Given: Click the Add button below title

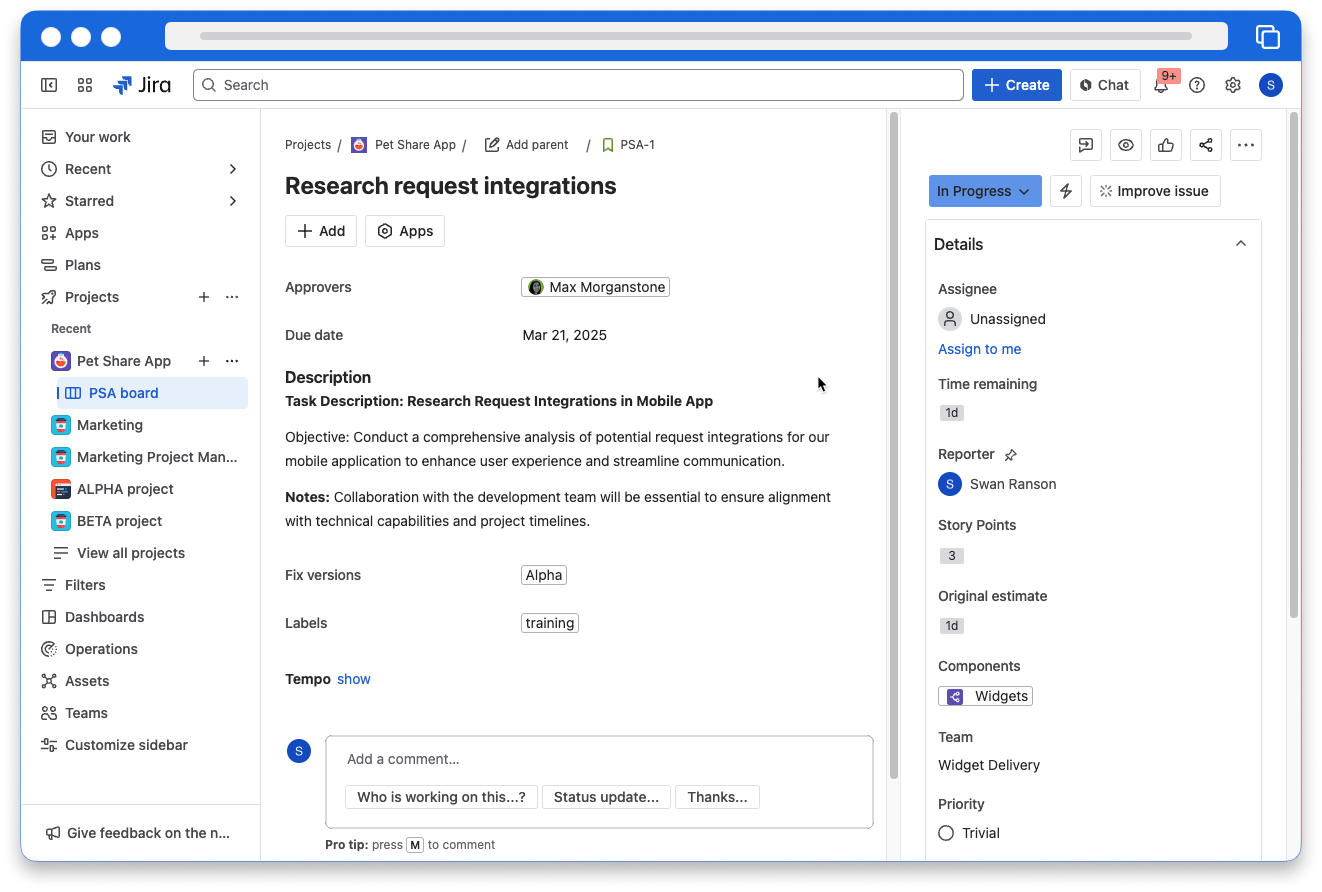Looking at the screenshot, I should click(x=321, y=231).
